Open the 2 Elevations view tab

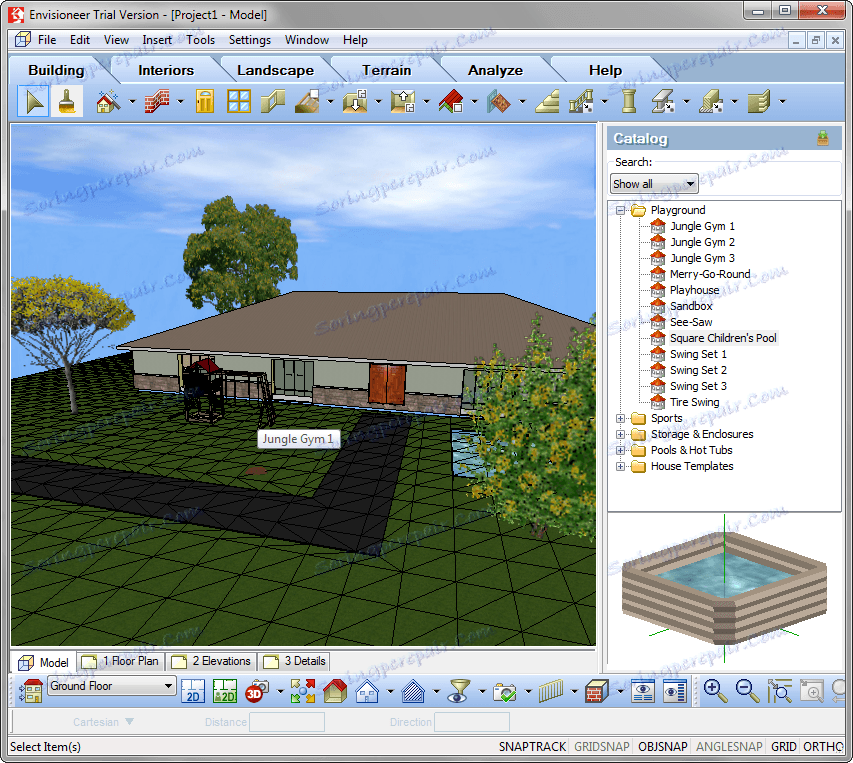coord(211,661)
